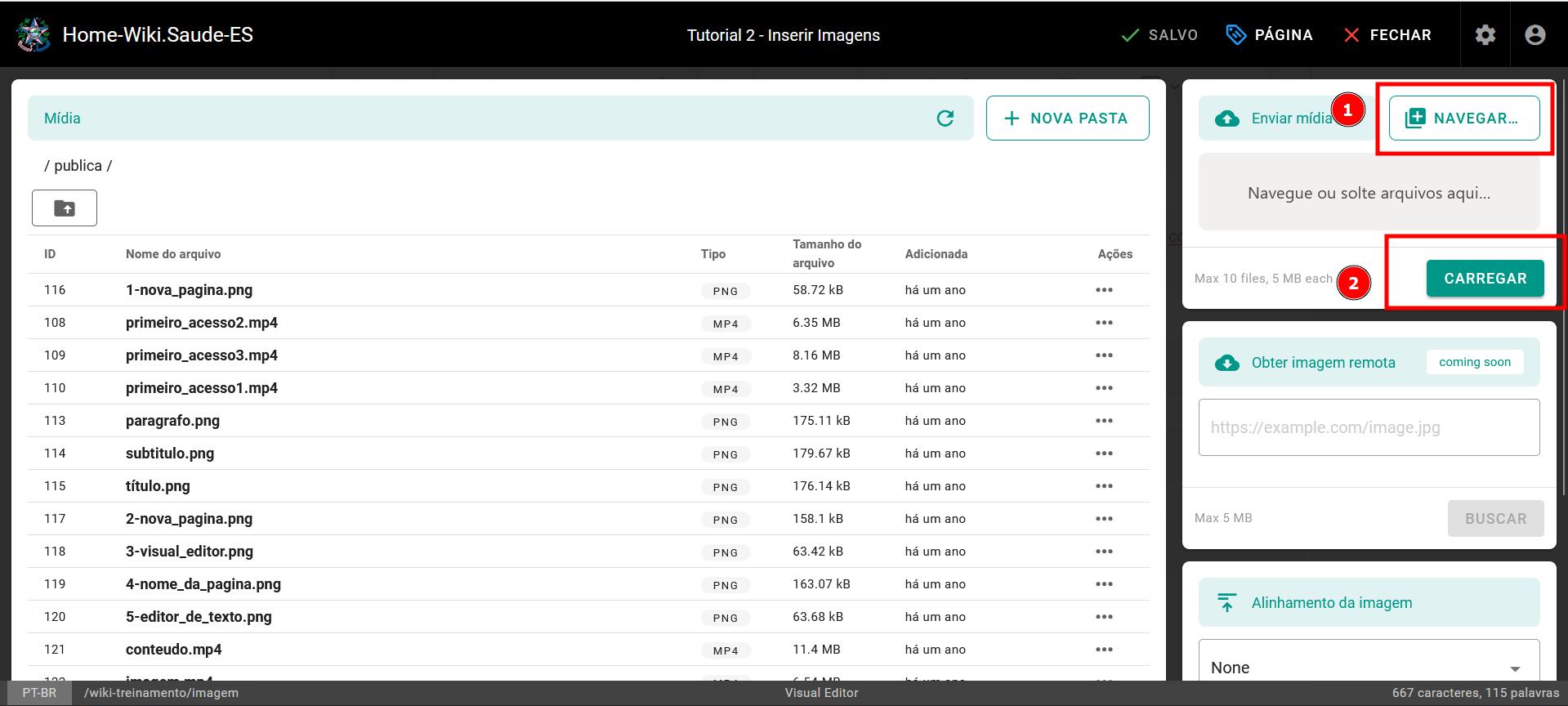Click the publica folder path
This screenshot has height=706, width=1568.
click(78, 166)
